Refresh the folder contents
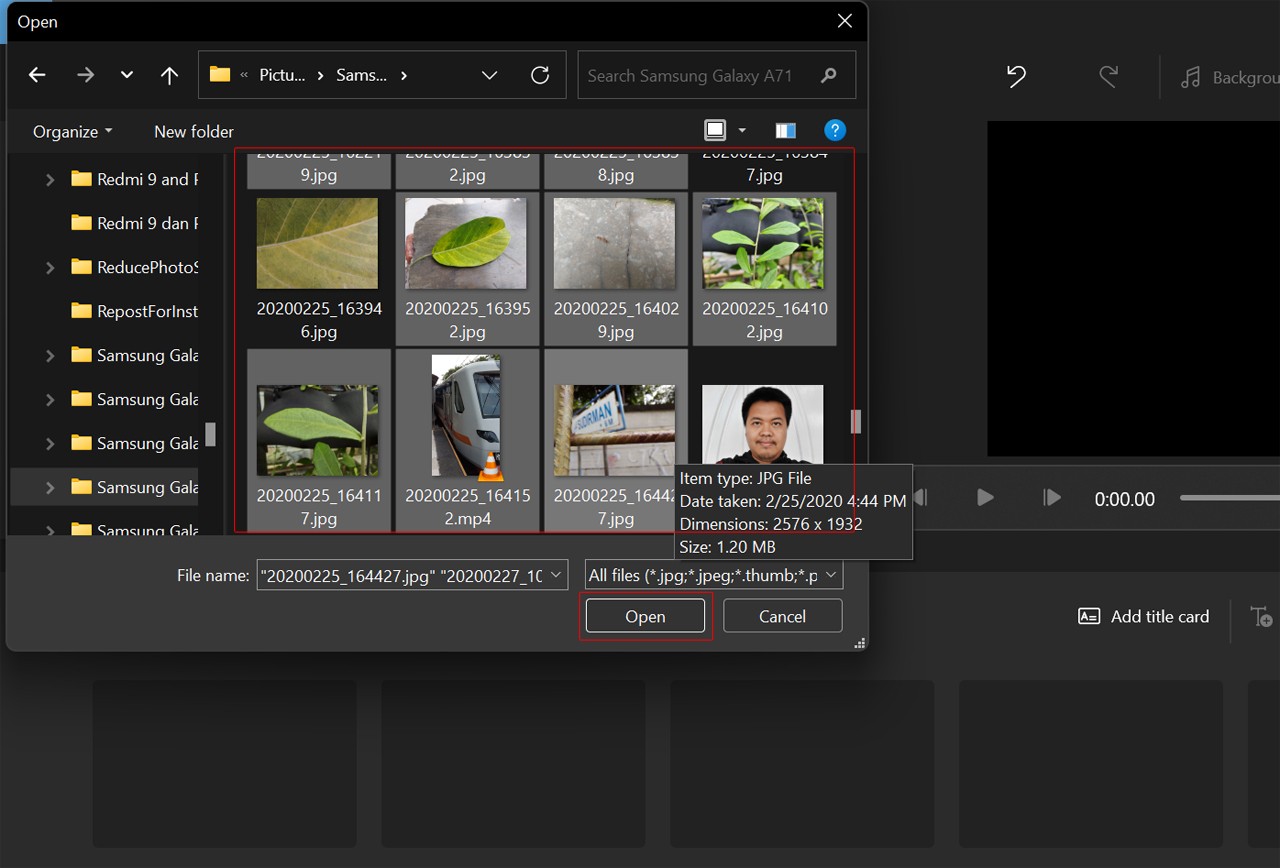This screenshot has height=868, width=1280. click(x=540, y=74)
